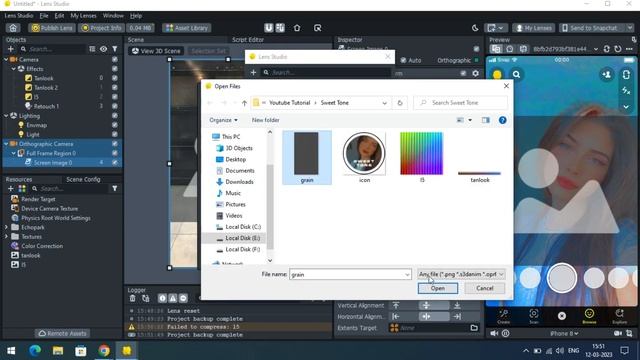Expand the Echopark resources folder
This screenshot has height=360, width=640.
[x=6, y=227]
